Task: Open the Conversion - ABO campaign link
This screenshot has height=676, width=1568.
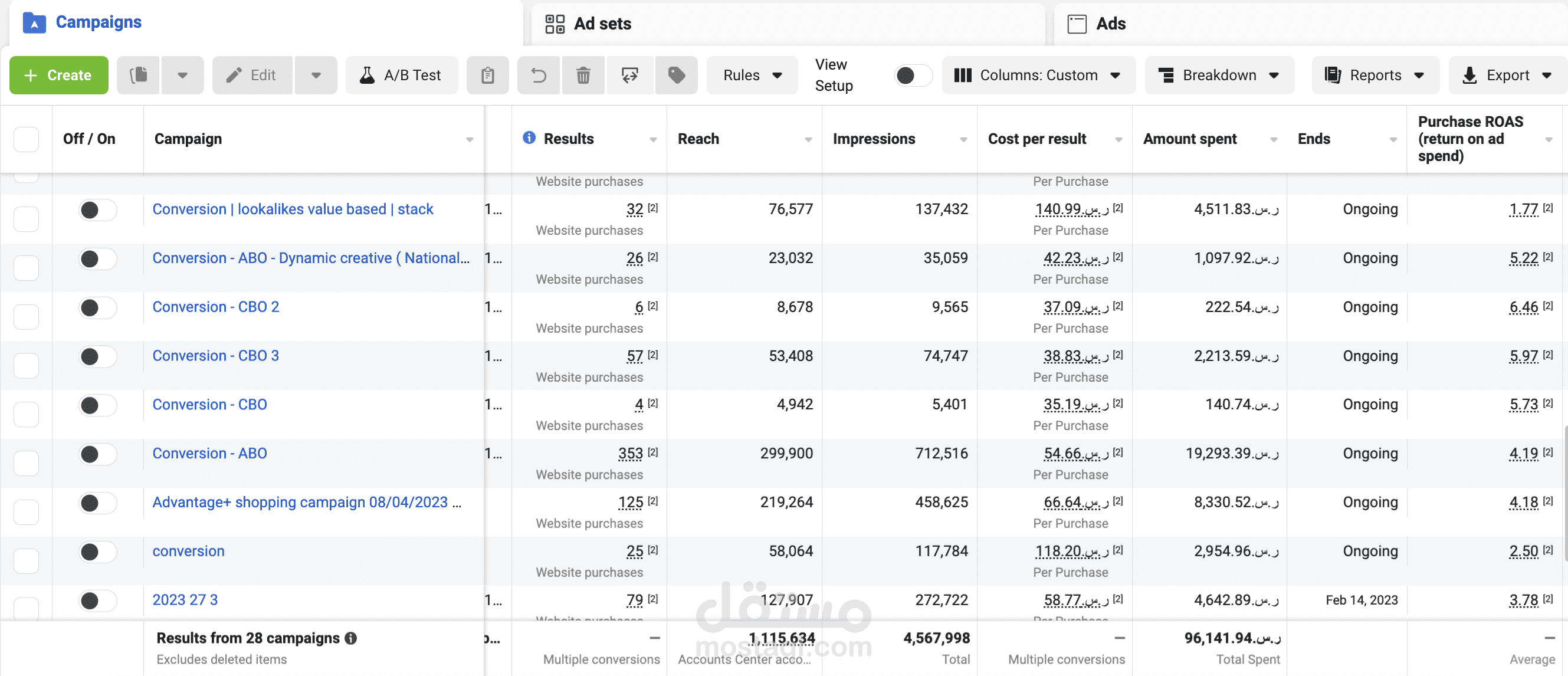Action: click(x=209, y=454)
